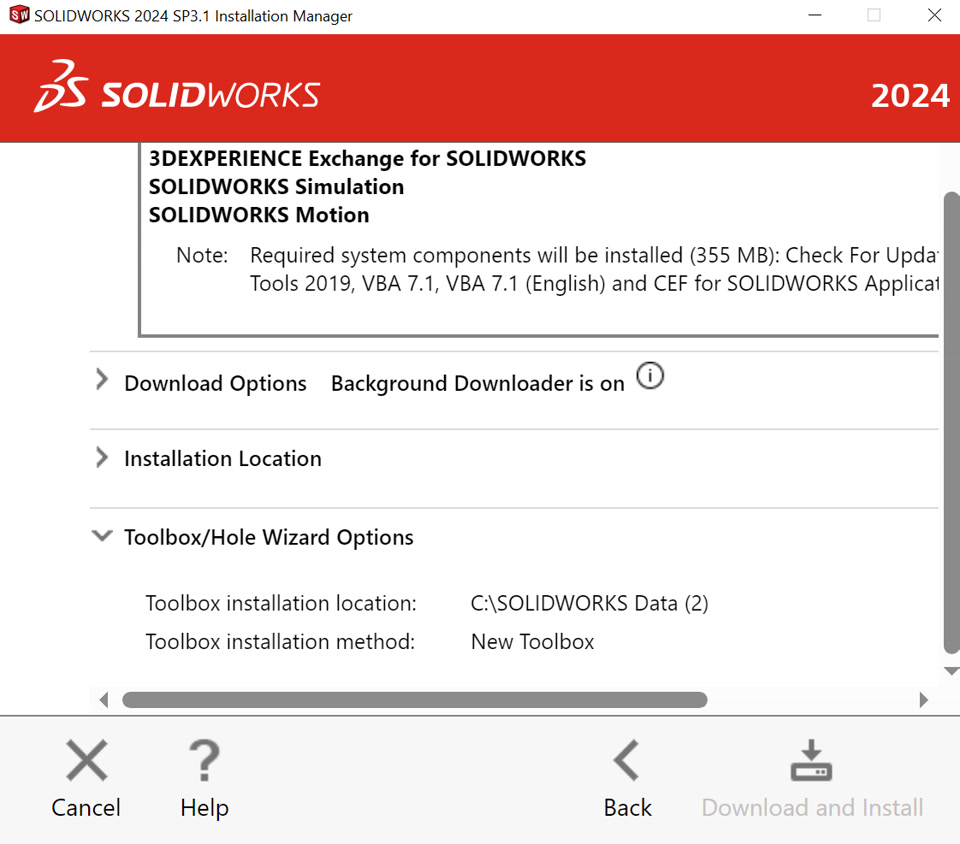Click the Installation Location heading text
This screenshot has width=960, height=844.
(222, 459)
